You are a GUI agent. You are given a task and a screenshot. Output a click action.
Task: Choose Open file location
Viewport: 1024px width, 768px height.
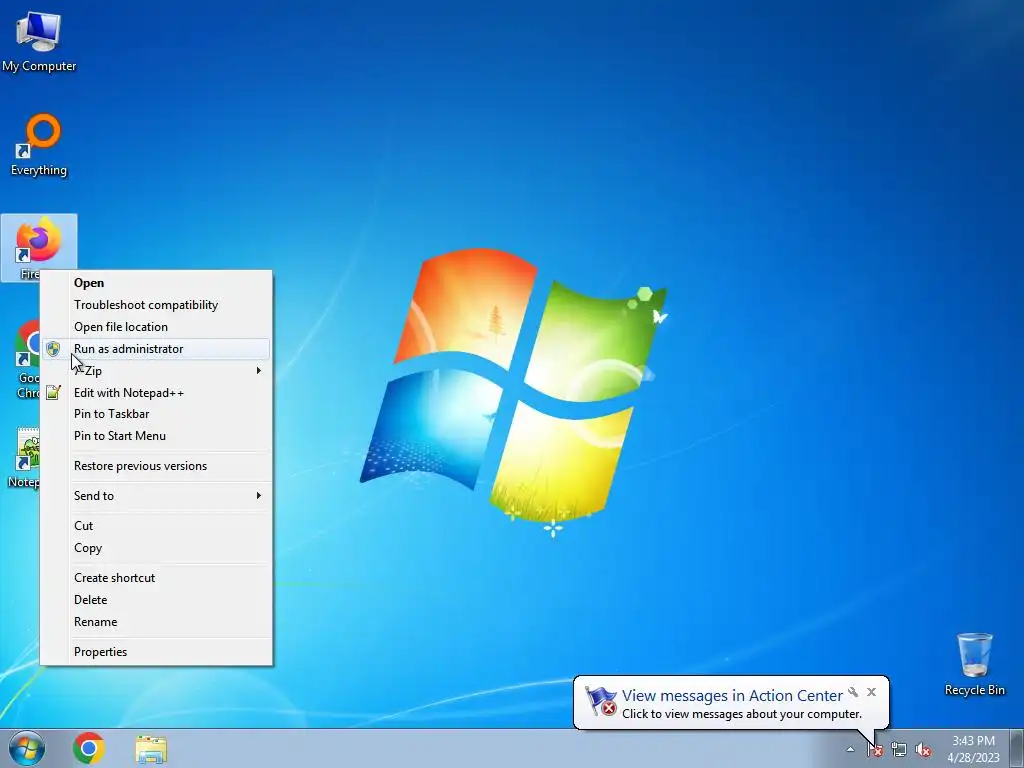156,327
